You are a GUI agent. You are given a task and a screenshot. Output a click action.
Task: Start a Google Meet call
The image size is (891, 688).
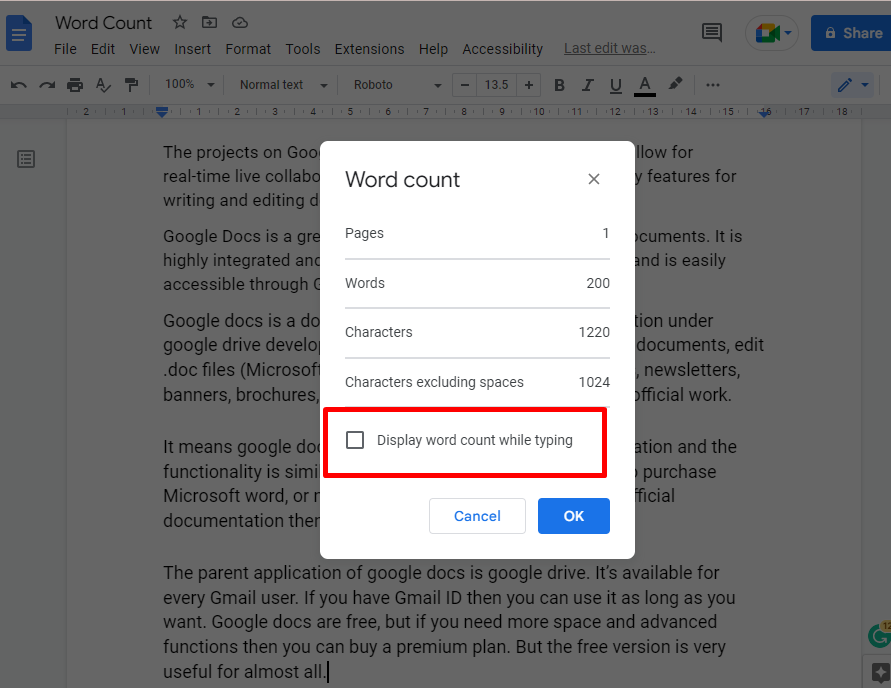point(772,33)
